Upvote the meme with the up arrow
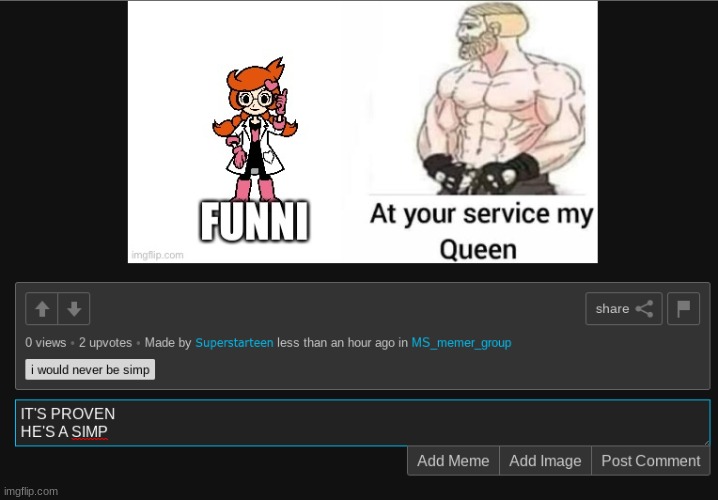The width and height of the screenshot is (718, 500). point(42,309)
